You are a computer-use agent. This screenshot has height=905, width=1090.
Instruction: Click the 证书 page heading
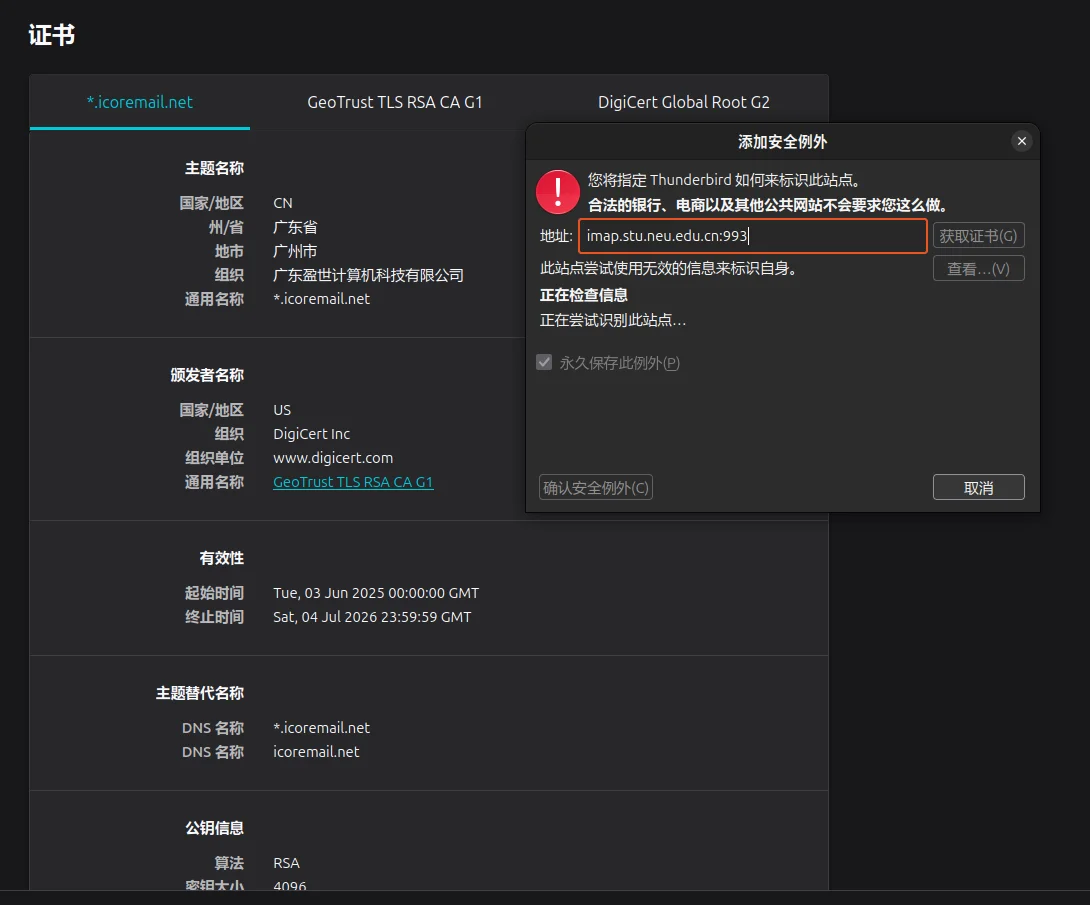(x=51, y=33)
